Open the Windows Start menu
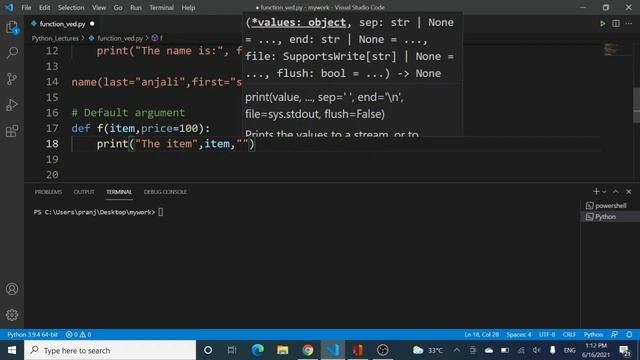The image size is (640, 360). tap(12, 350)
